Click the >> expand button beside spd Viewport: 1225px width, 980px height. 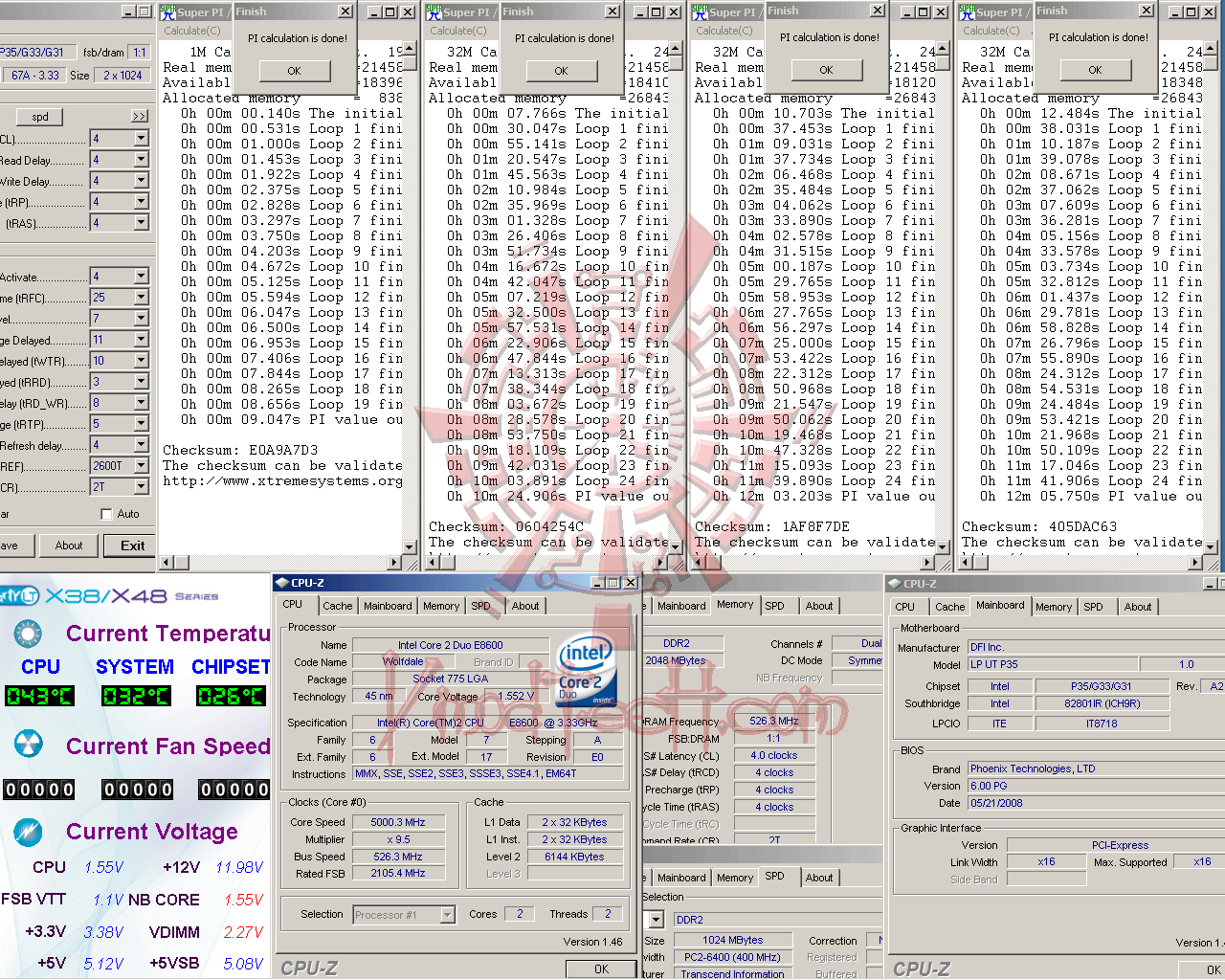(x=140, y=117)
